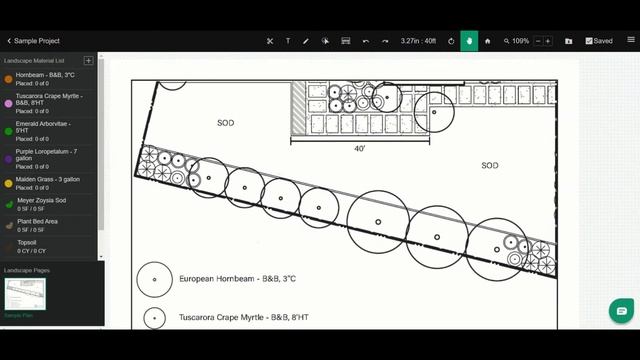Select the pointer click tool

click(x=325, y=41)
